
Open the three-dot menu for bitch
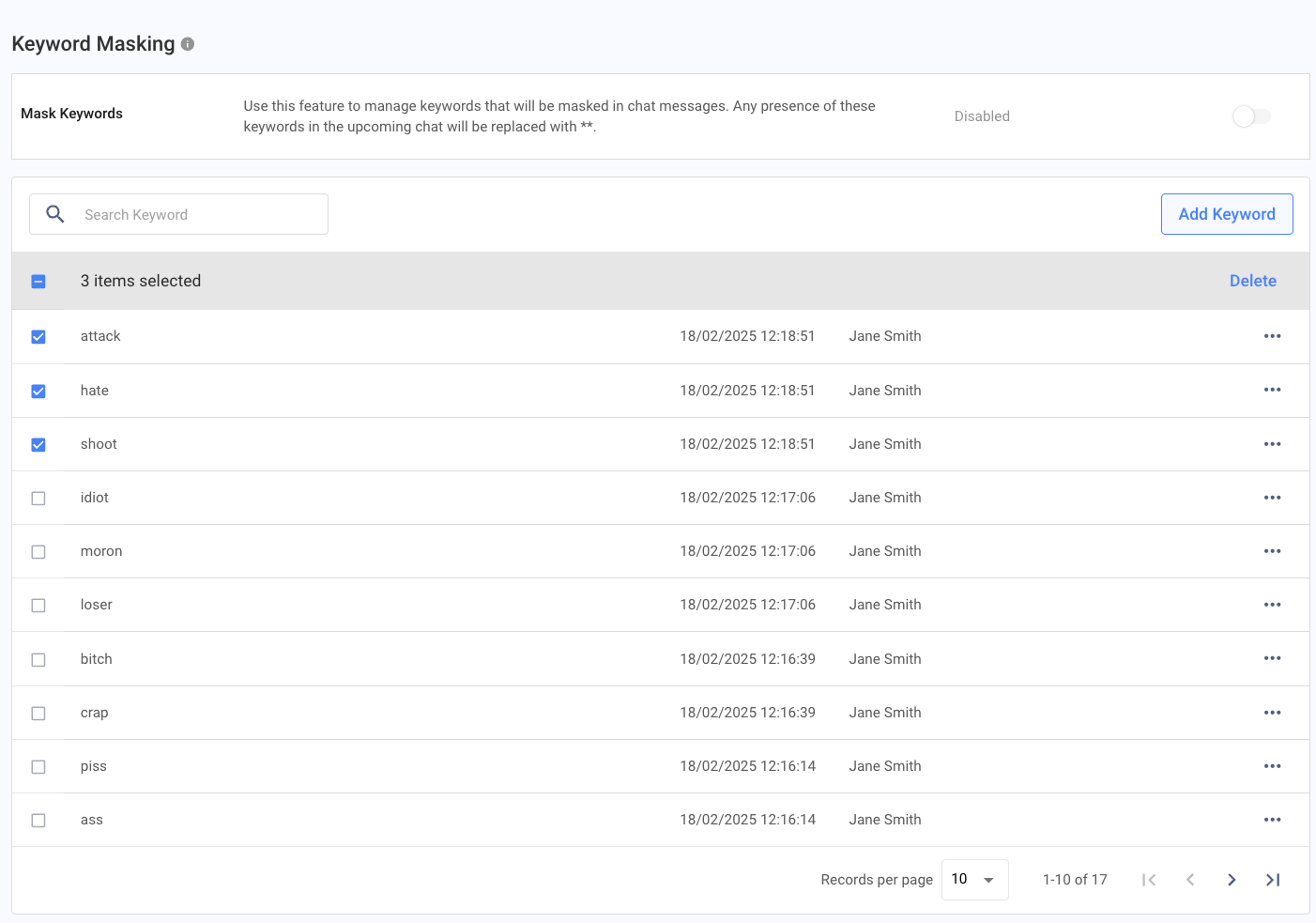(1272, 659)
